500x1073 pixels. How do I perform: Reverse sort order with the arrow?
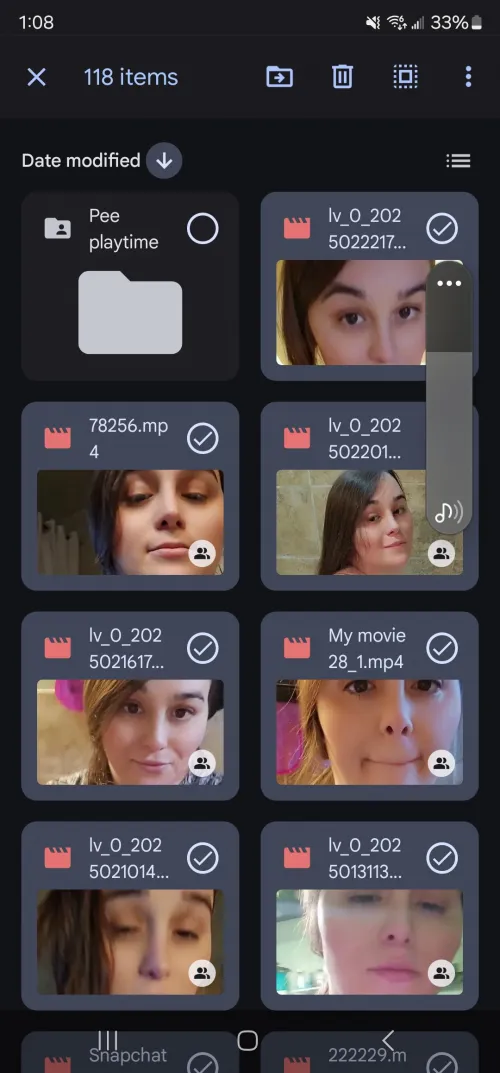[163, 161]
